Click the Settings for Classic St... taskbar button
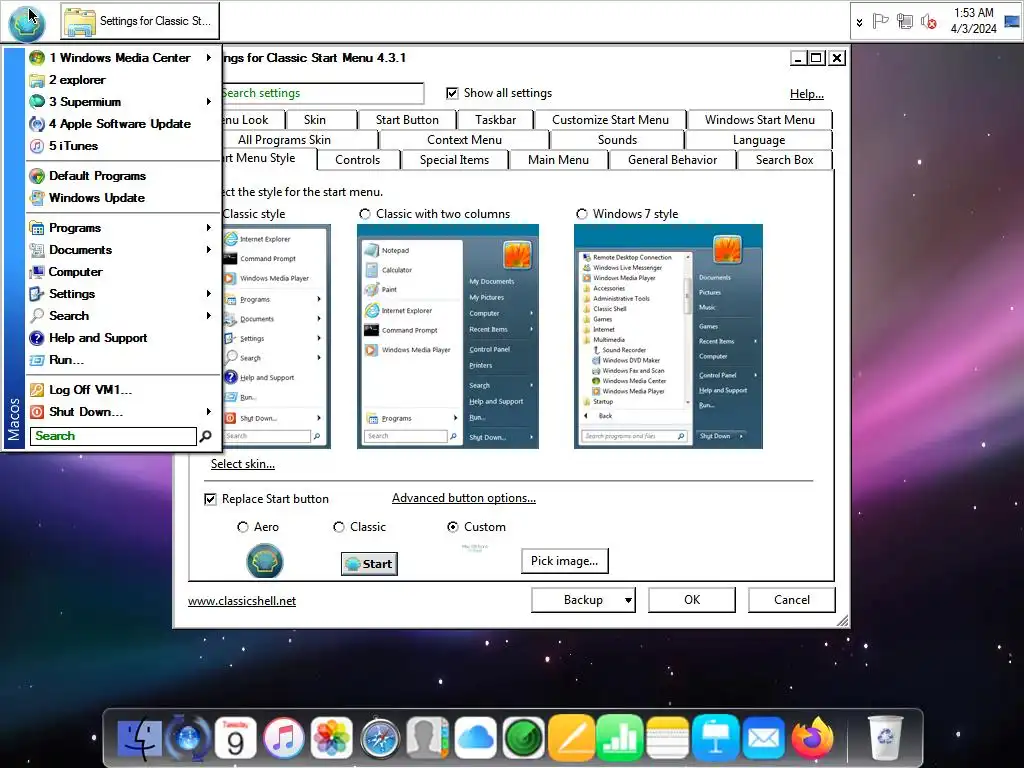 point(140,21)
